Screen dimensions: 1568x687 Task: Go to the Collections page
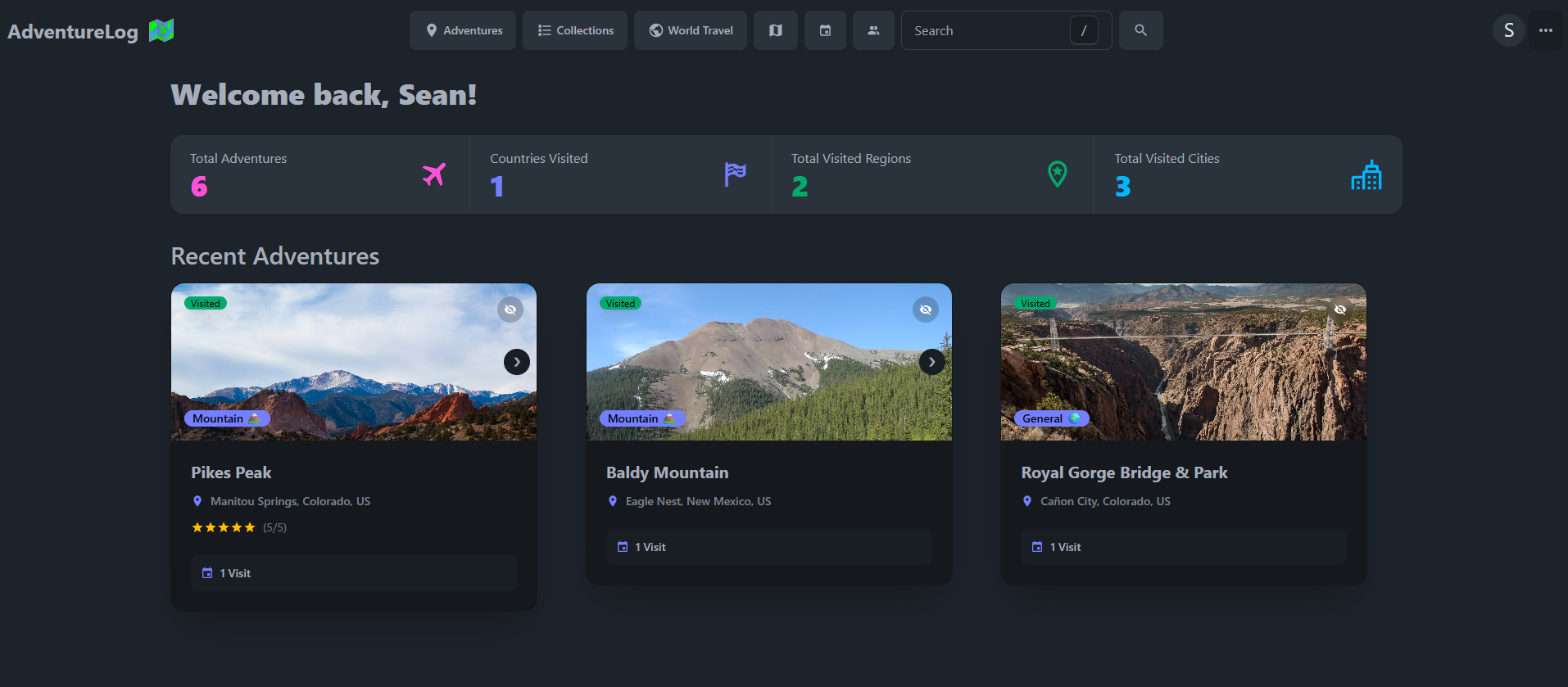pyautogui.click(x=575, y=30)
